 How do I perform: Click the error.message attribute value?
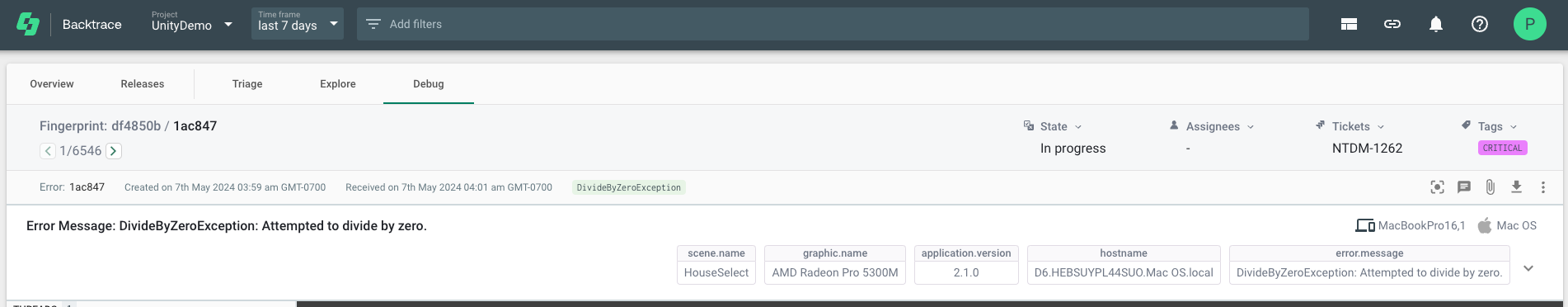[x=1369, y=273]
